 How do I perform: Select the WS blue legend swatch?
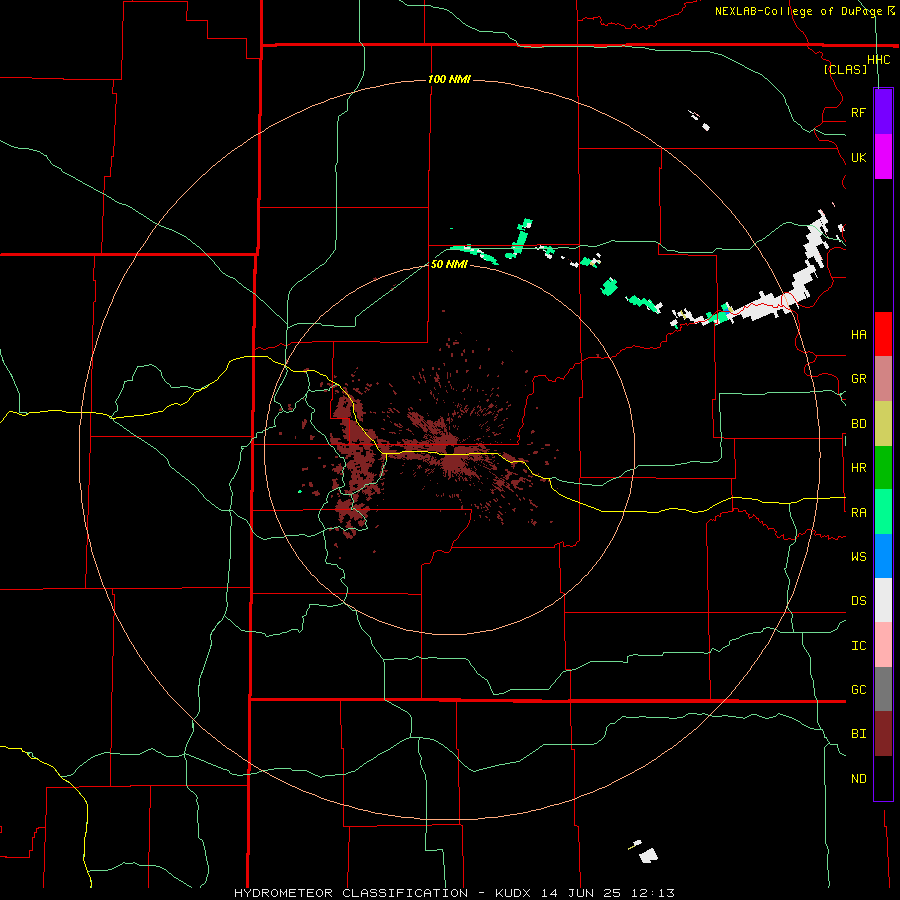(883, 556)
